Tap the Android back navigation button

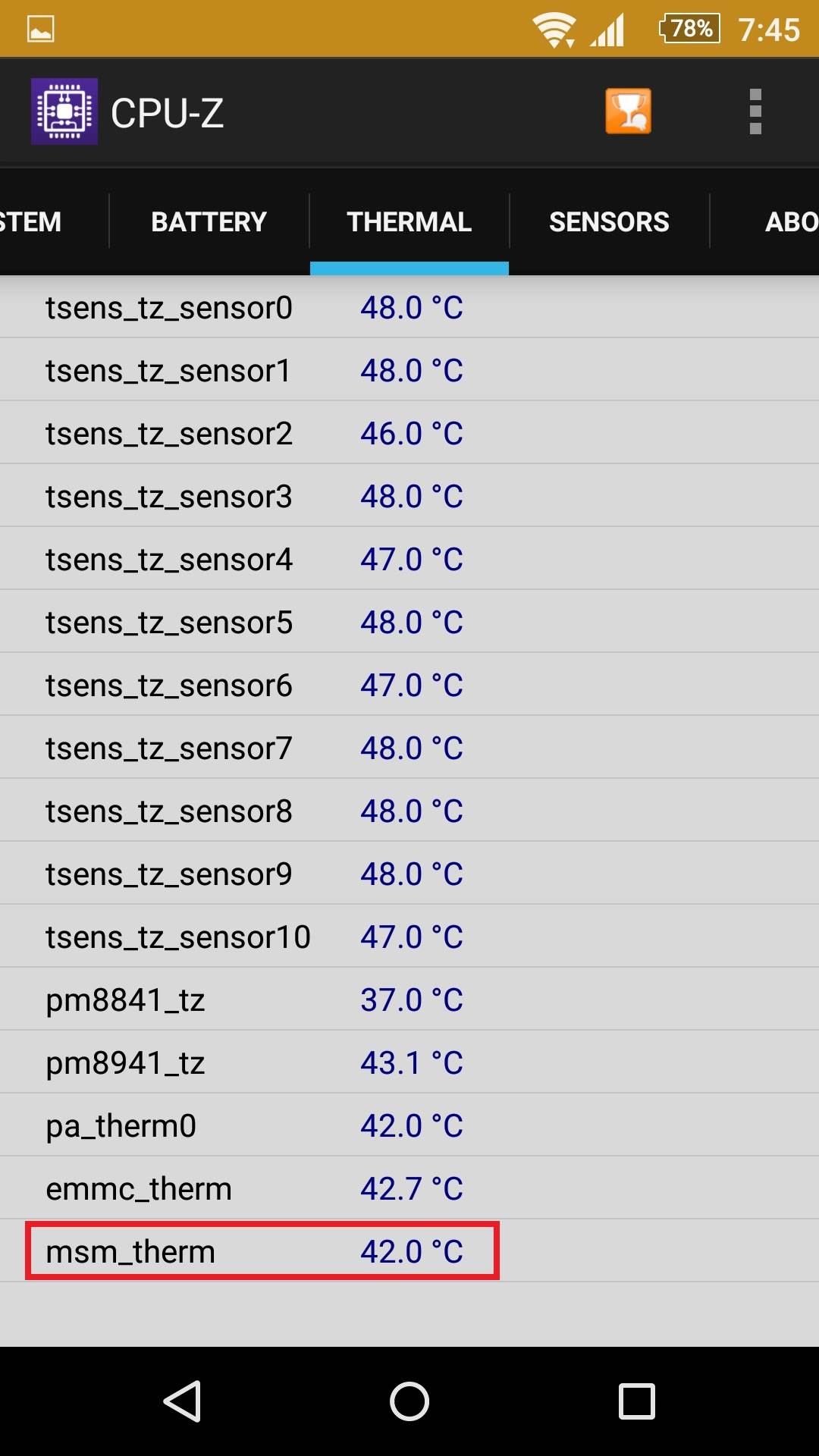(x=182, y=1401)
